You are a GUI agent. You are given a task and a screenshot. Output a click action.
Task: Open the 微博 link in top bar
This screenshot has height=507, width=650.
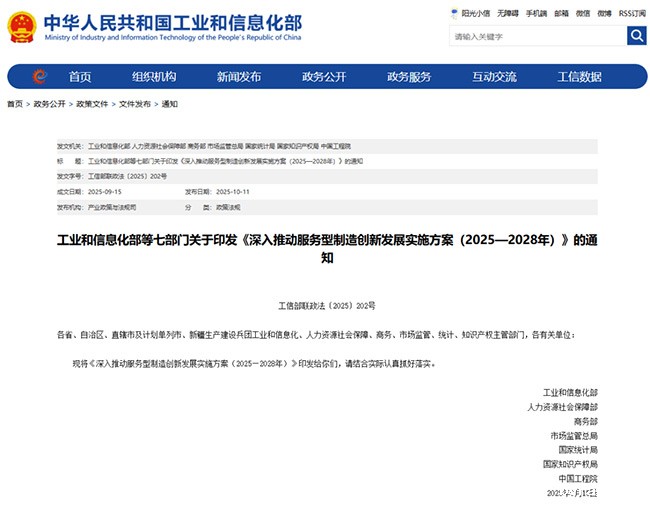605,14
